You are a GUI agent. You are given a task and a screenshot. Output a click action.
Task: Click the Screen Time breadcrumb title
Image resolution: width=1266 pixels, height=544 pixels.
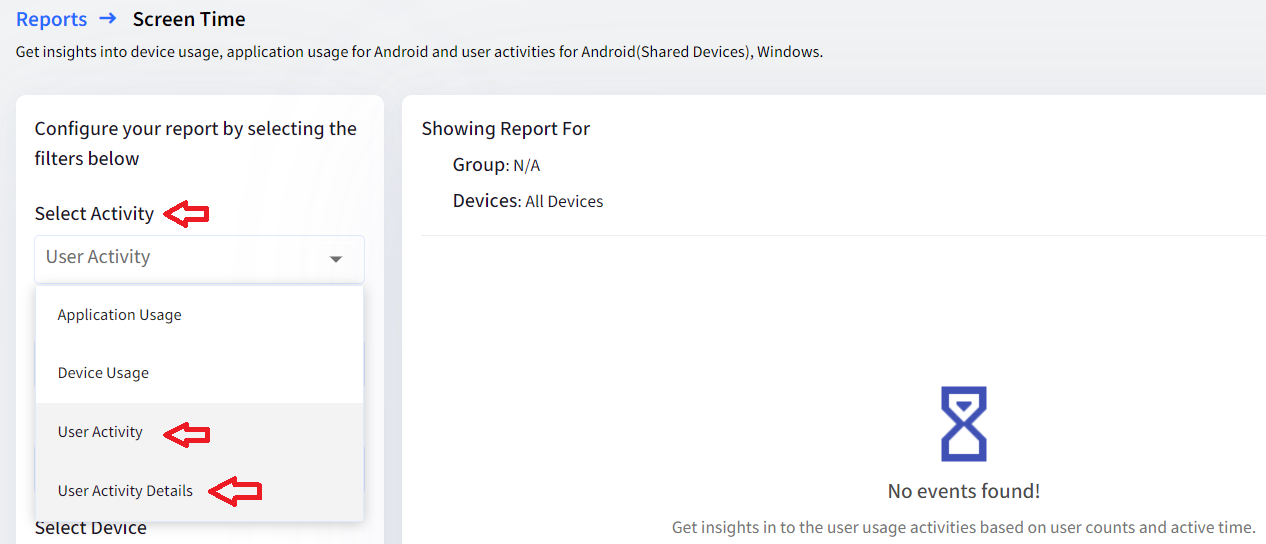coord(189,19)
